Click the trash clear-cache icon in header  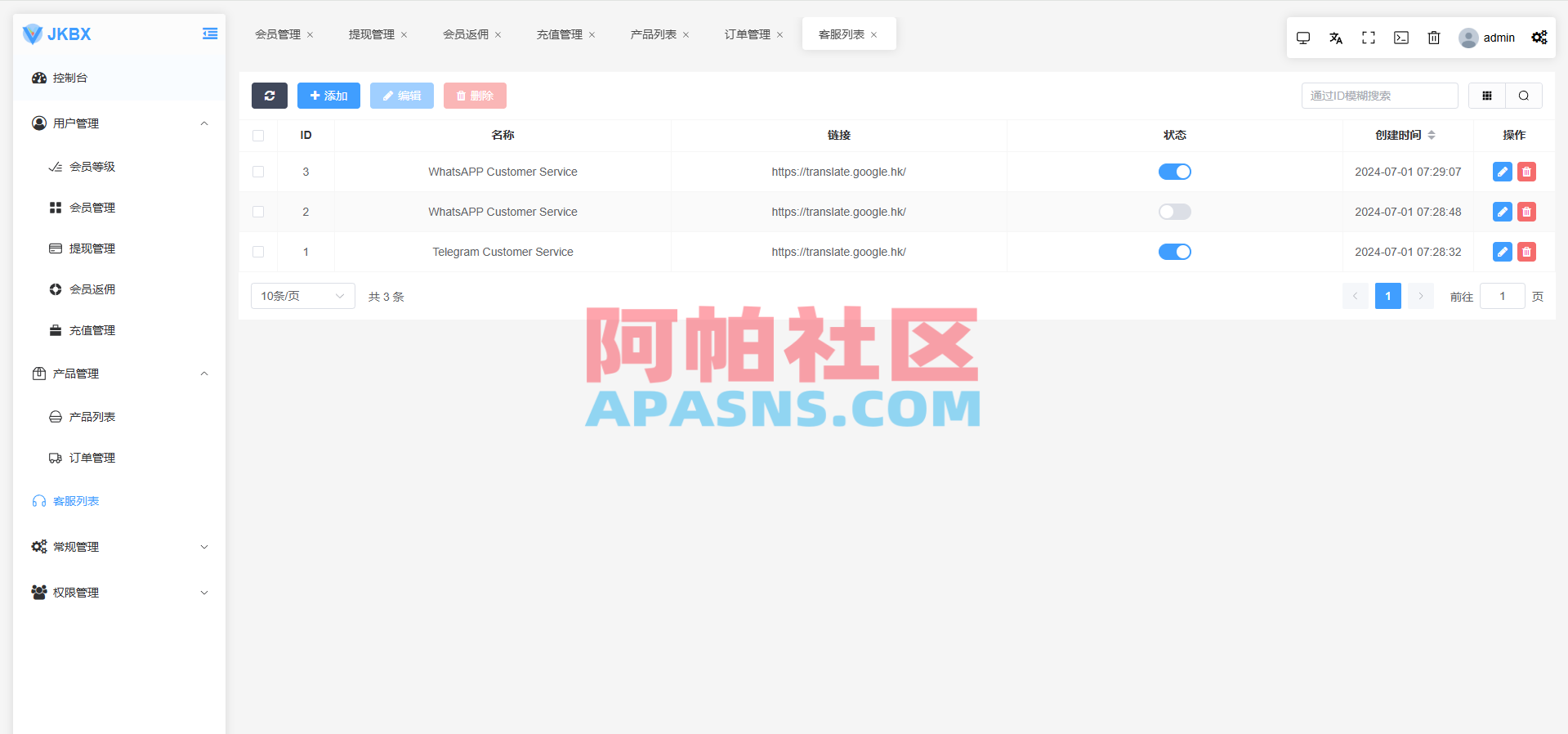tap(1434, 38)
